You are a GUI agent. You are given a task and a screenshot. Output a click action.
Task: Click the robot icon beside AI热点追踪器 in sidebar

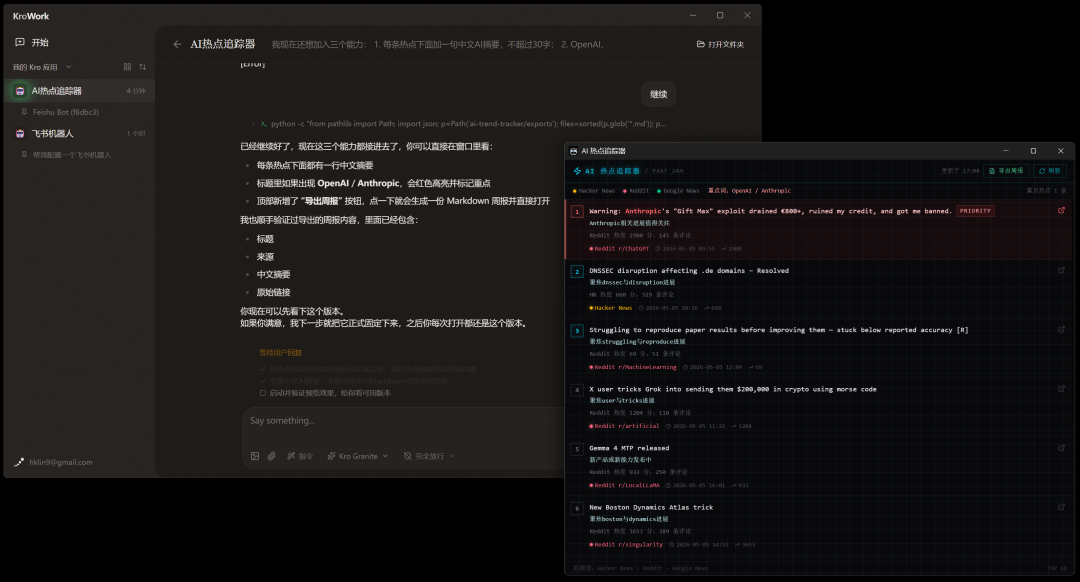20,91
